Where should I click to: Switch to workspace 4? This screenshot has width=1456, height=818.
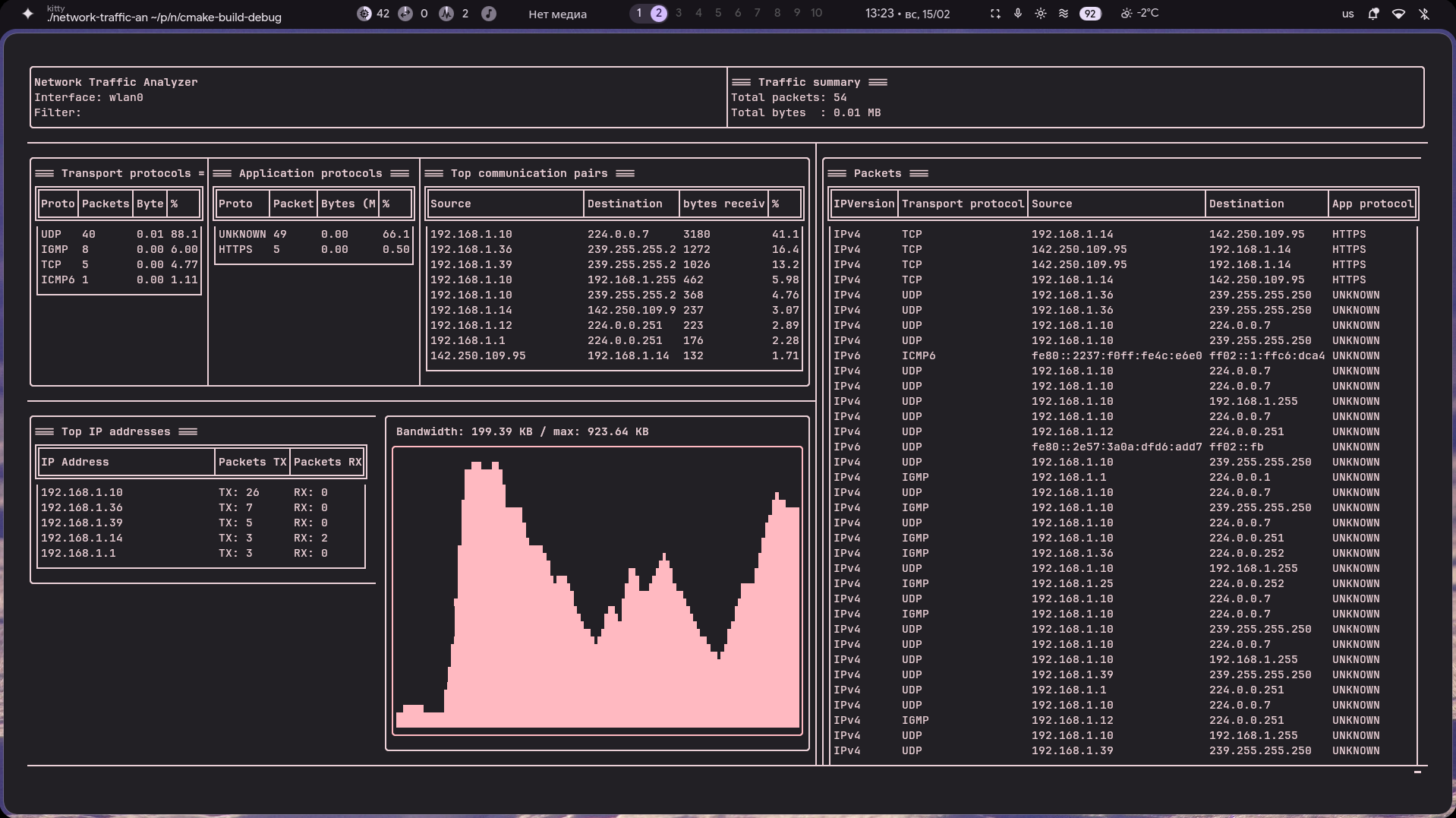[698, 13]
